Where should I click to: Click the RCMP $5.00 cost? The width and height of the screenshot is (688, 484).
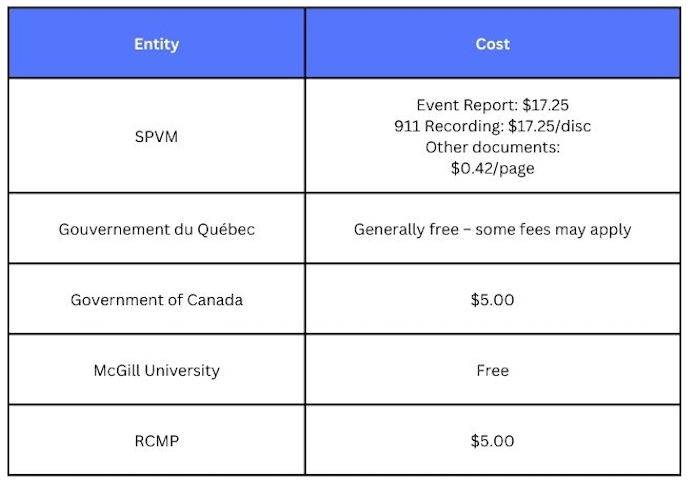click(492, 441)
